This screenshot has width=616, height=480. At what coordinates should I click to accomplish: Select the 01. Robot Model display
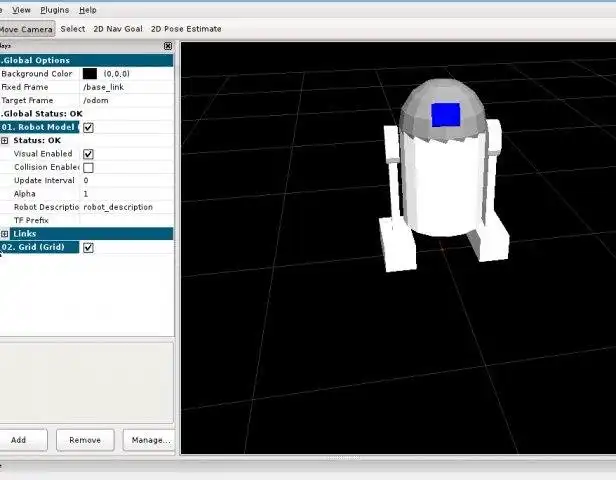tap(39, 127)
